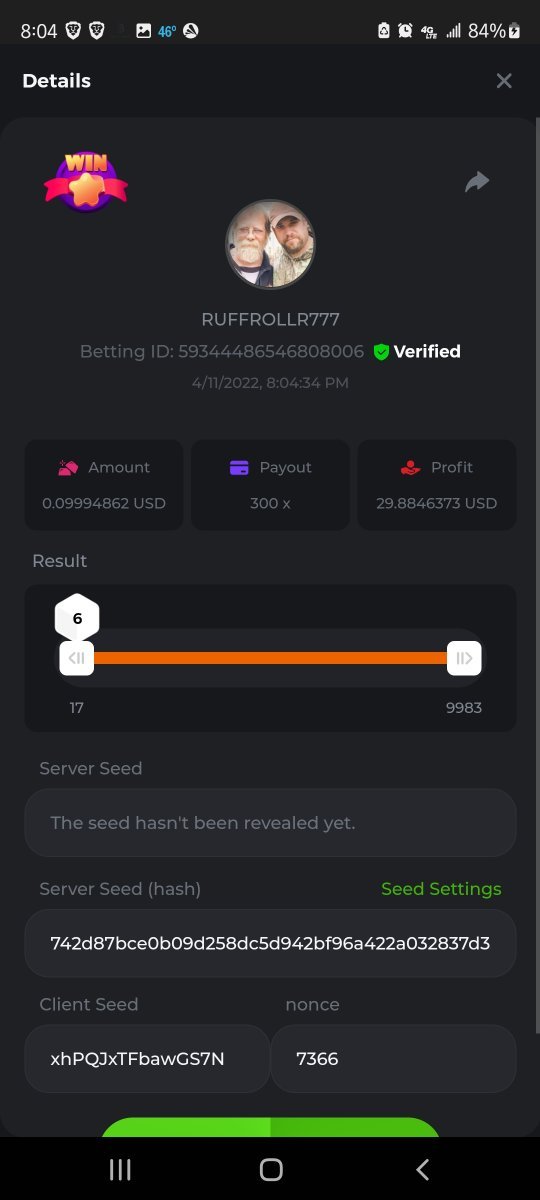The width and height of the screenshot is (540, 1200).
Task: Open RUFFROLLR777's profile picture
Action: [x=270, y=245]
